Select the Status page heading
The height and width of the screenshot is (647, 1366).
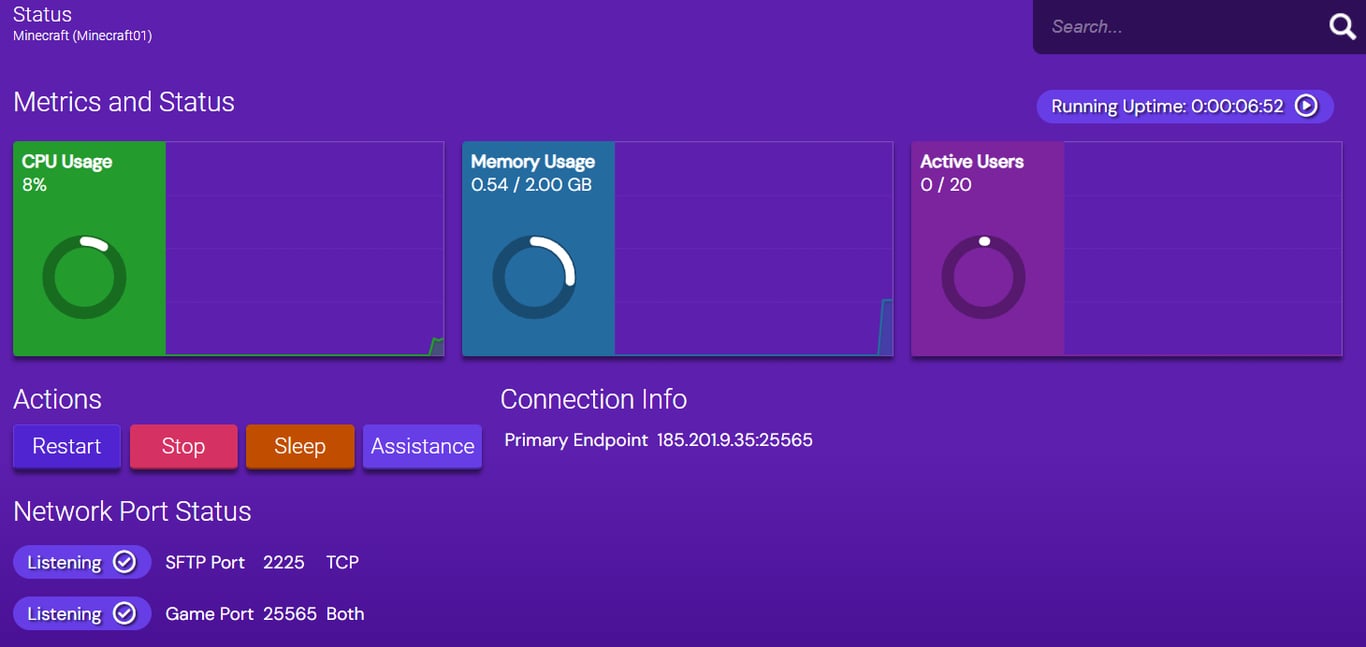(x=42, y=14)
